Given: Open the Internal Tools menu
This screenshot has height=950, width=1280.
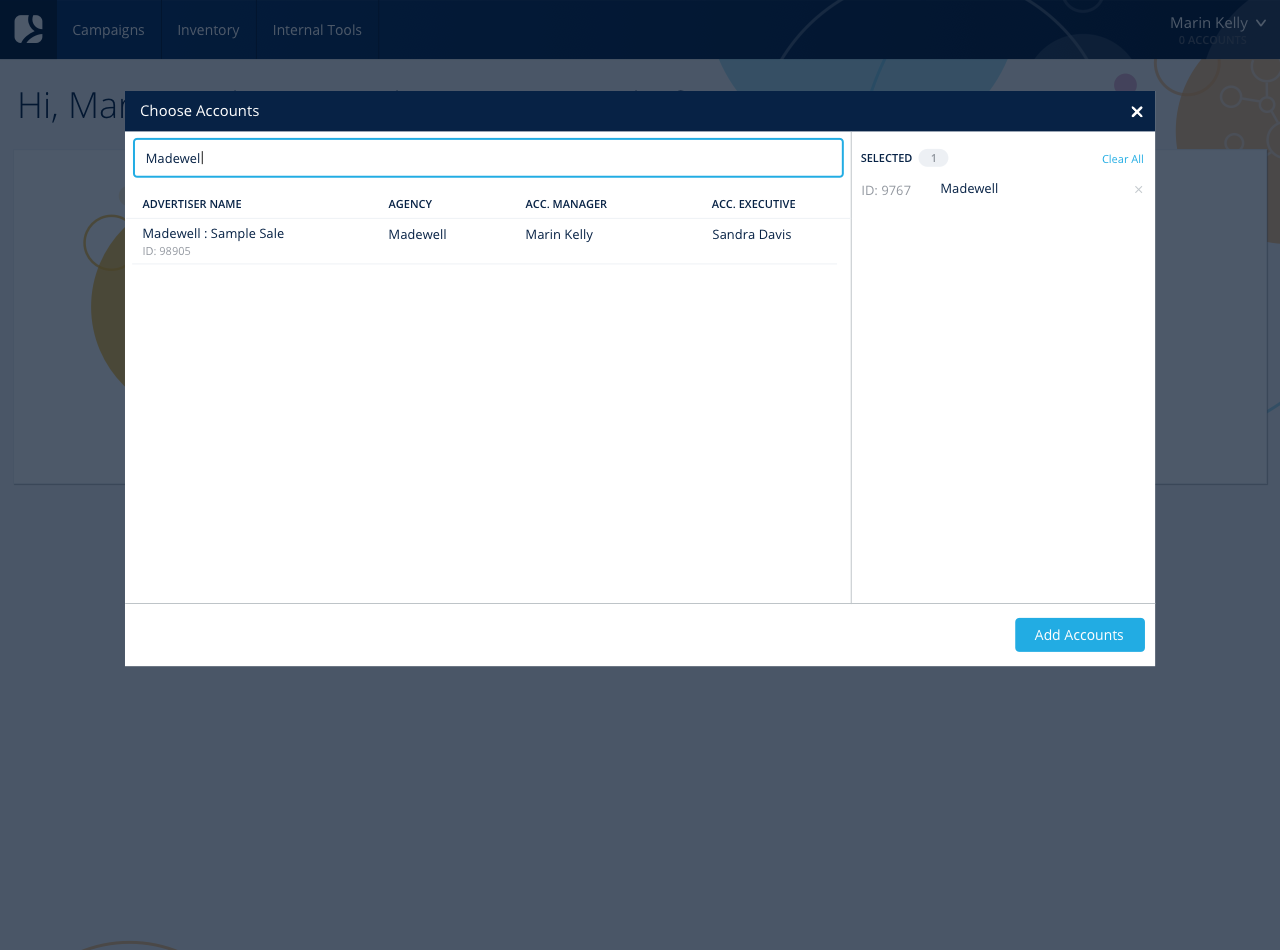Looking at the screenshot, I should [x=317, y=30].
